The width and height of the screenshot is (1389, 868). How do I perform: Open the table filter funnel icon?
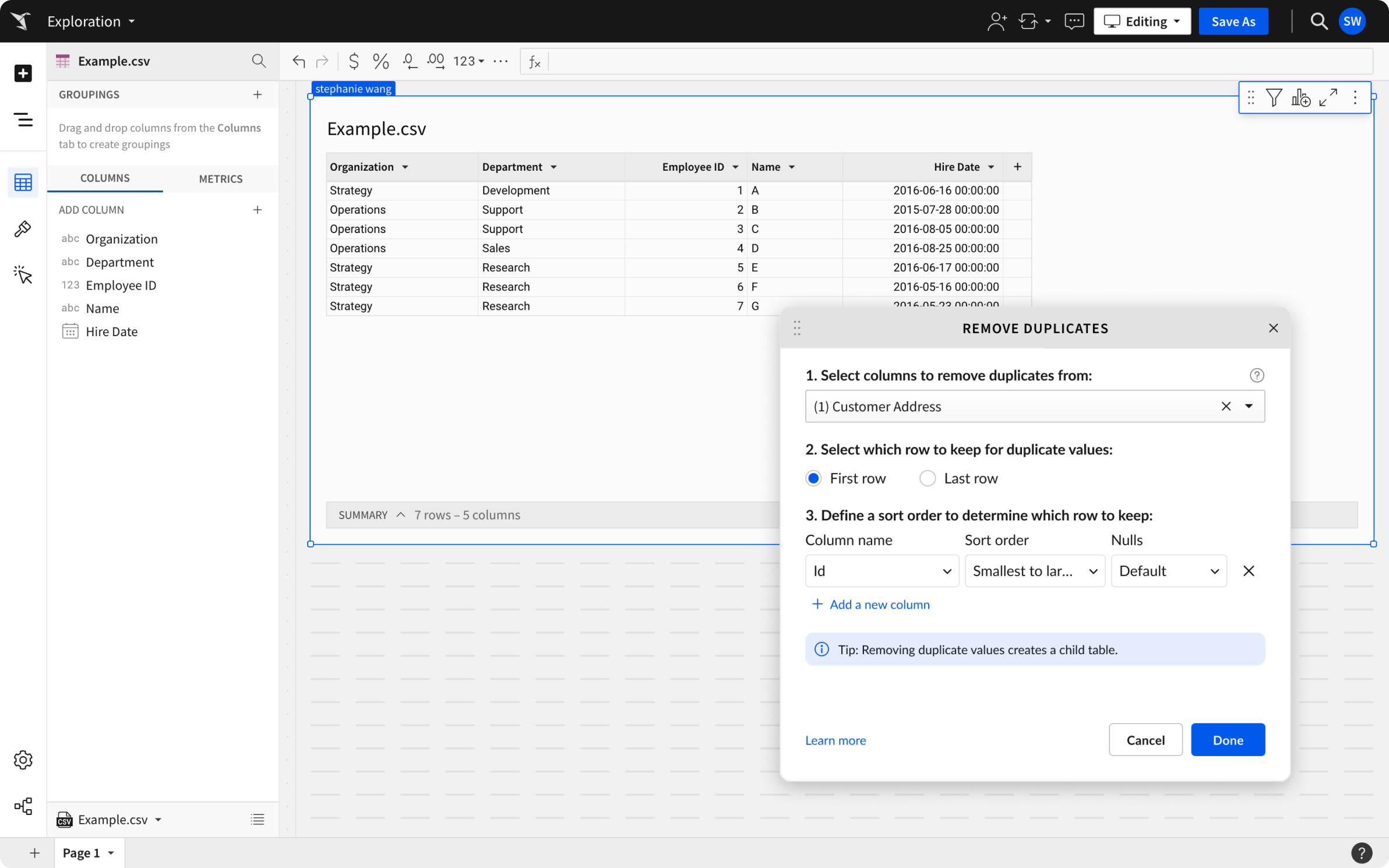pos(1274,97)
